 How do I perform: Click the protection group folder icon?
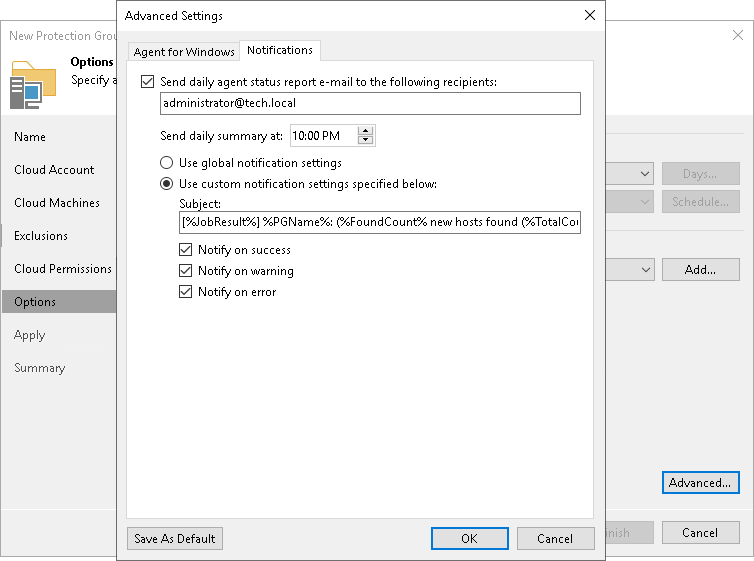(33, 85)
